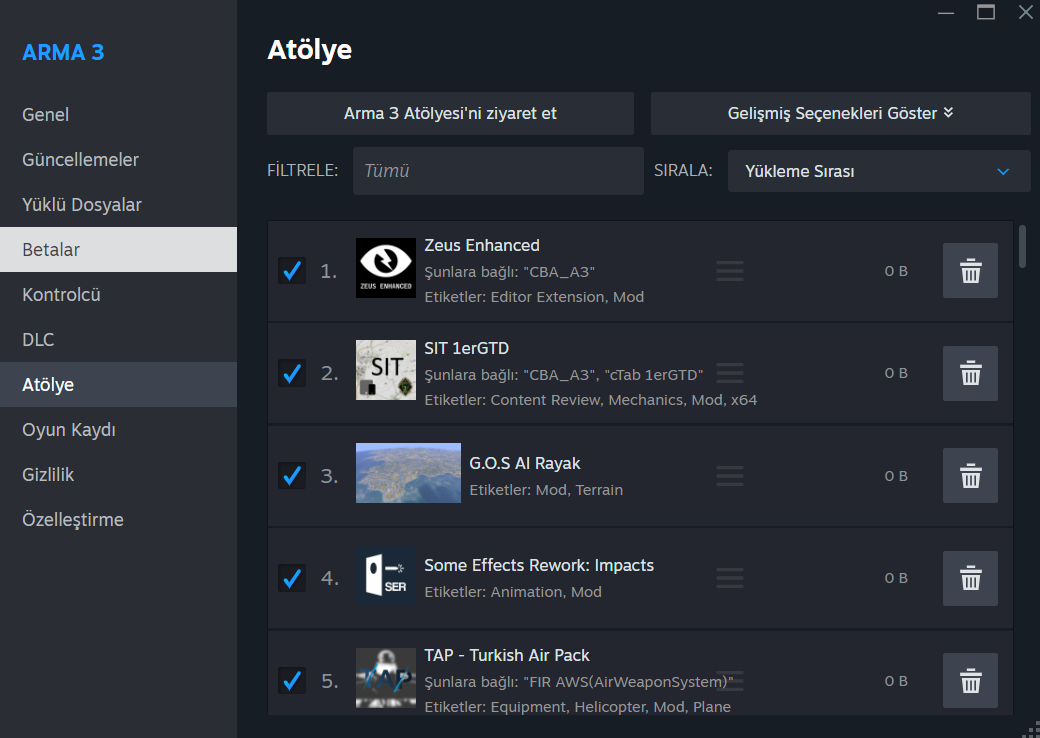The image size is (1040, 738).
Task: Open Oyun Kaydı tab
Action: pyautogui.click(x=118, y=430)
